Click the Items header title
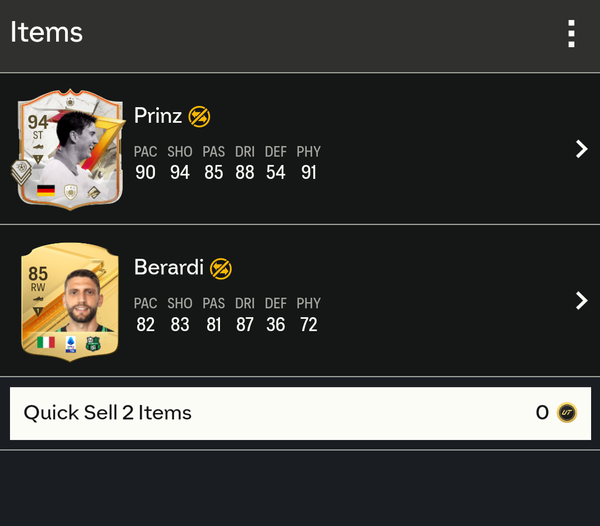The height and width of the screenshot is (526, 600). 46,32
